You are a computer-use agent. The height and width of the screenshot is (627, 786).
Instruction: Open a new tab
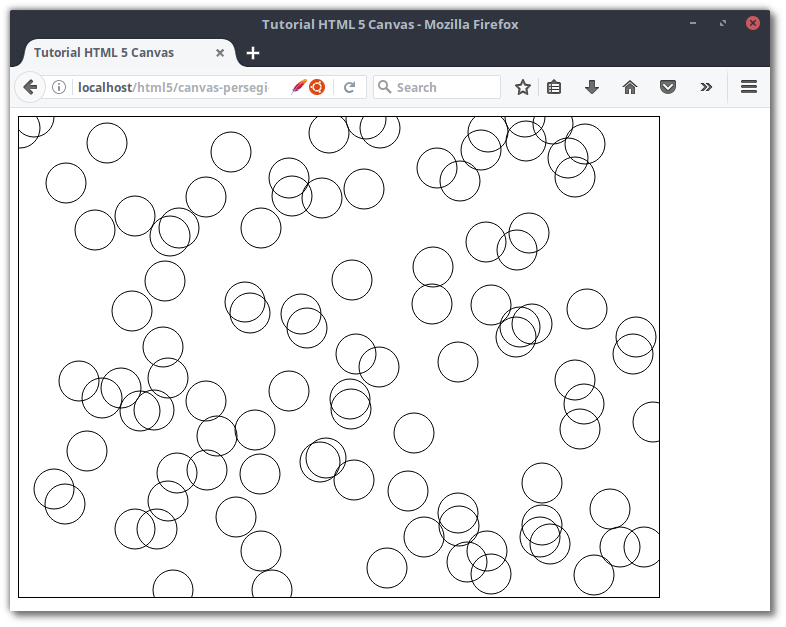pyautogui.click(x=253, y=52)
